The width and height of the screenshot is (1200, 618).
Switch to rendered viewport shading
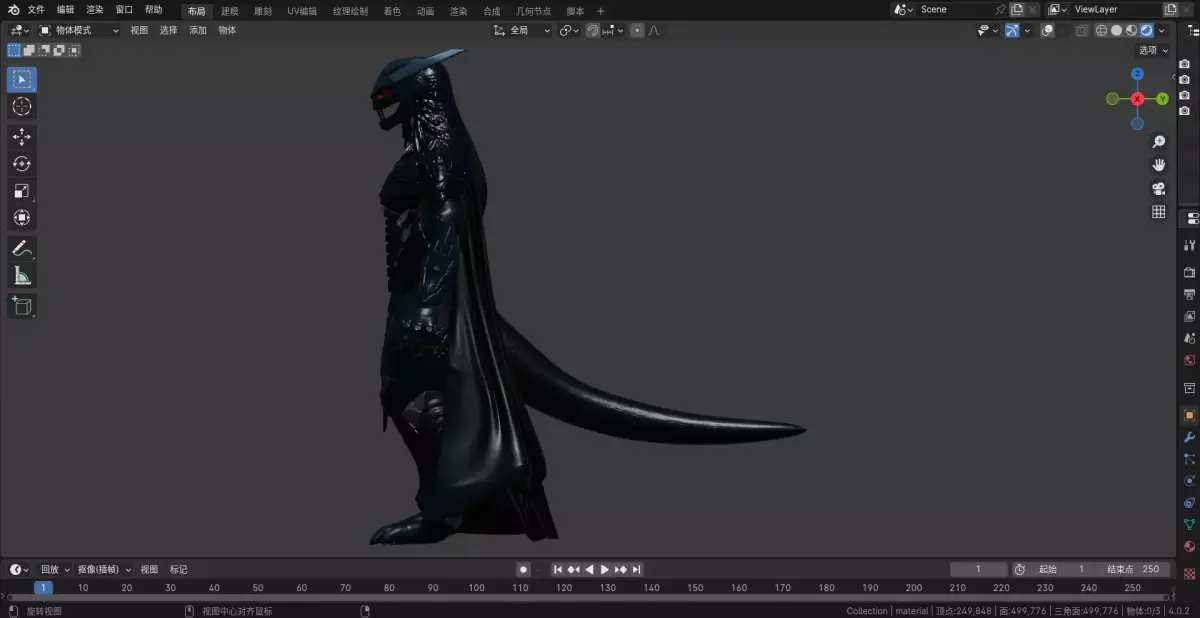[1146, 31]
